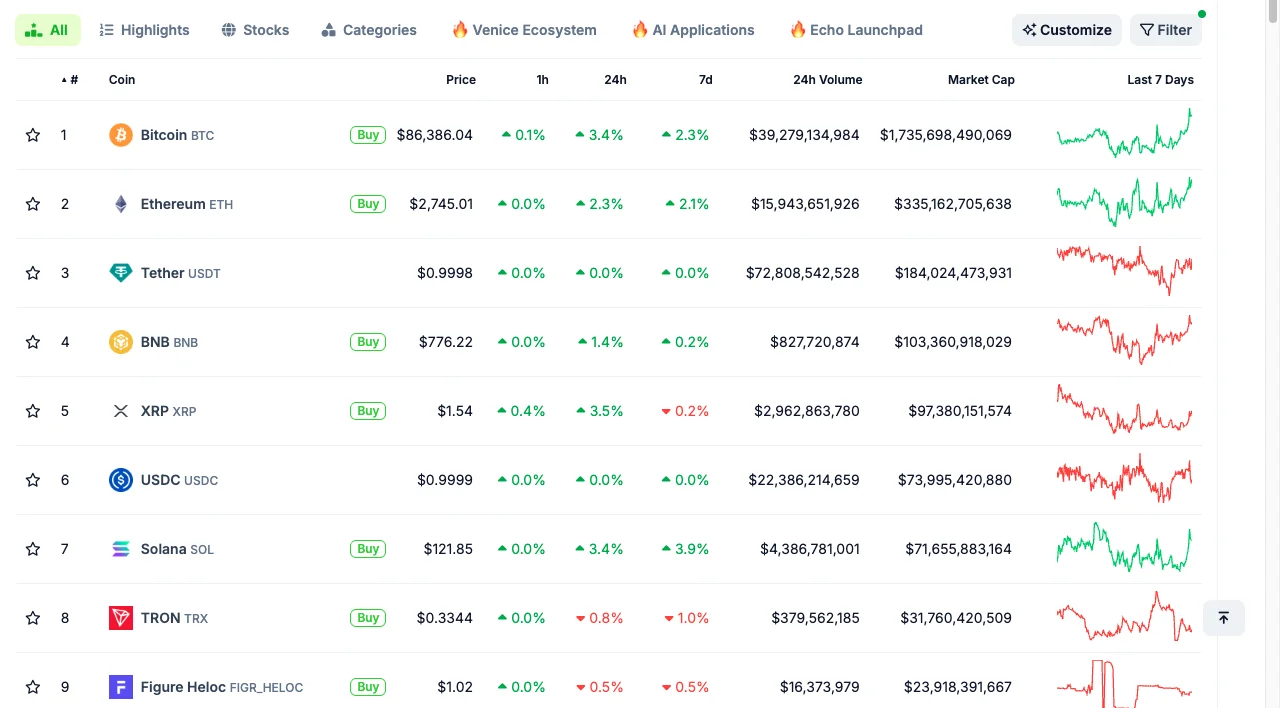Click the Tether coin logo icon
The width and height of the screenshot is (1280, 708).
click(121, 273)
